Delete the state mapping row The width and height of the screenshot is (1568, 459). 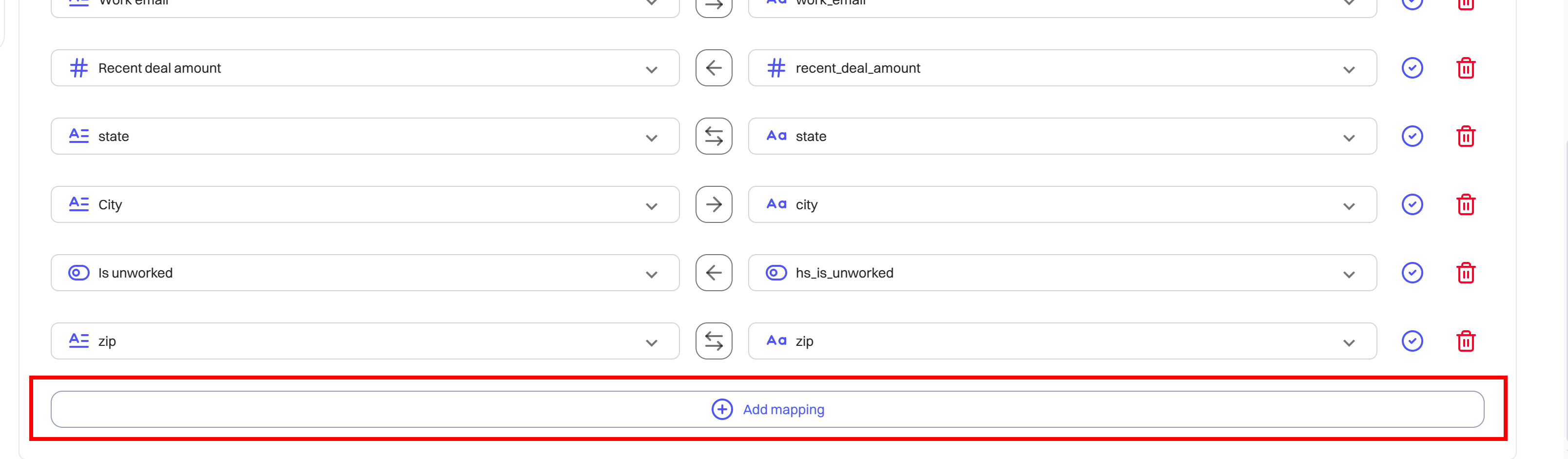click(1466, 137)
